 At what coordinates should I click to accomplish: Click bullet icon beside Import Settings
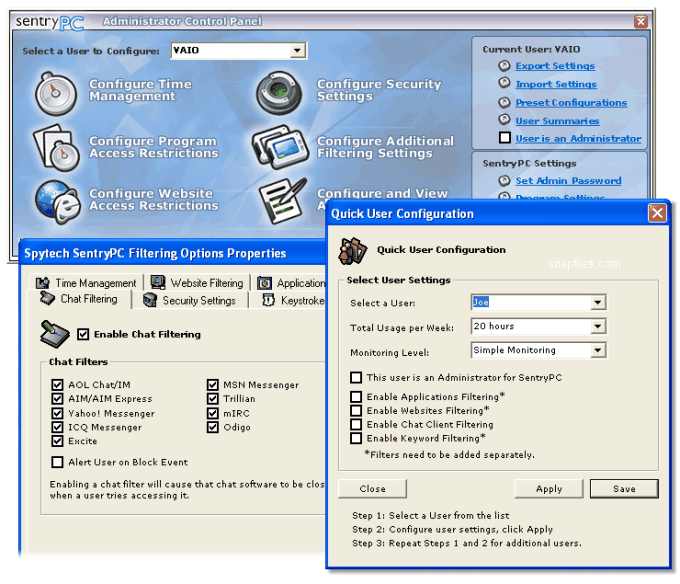[504, 82]
